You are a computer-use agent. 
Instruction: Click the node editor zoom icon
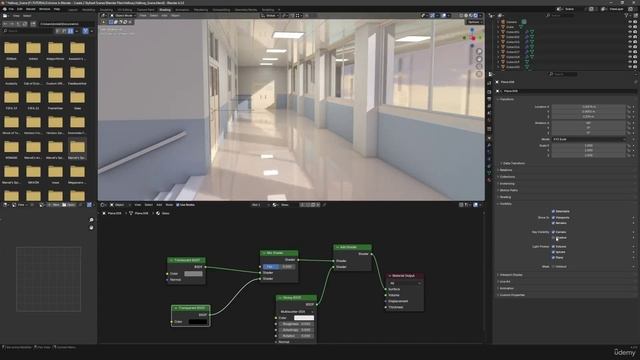point(91,220)
